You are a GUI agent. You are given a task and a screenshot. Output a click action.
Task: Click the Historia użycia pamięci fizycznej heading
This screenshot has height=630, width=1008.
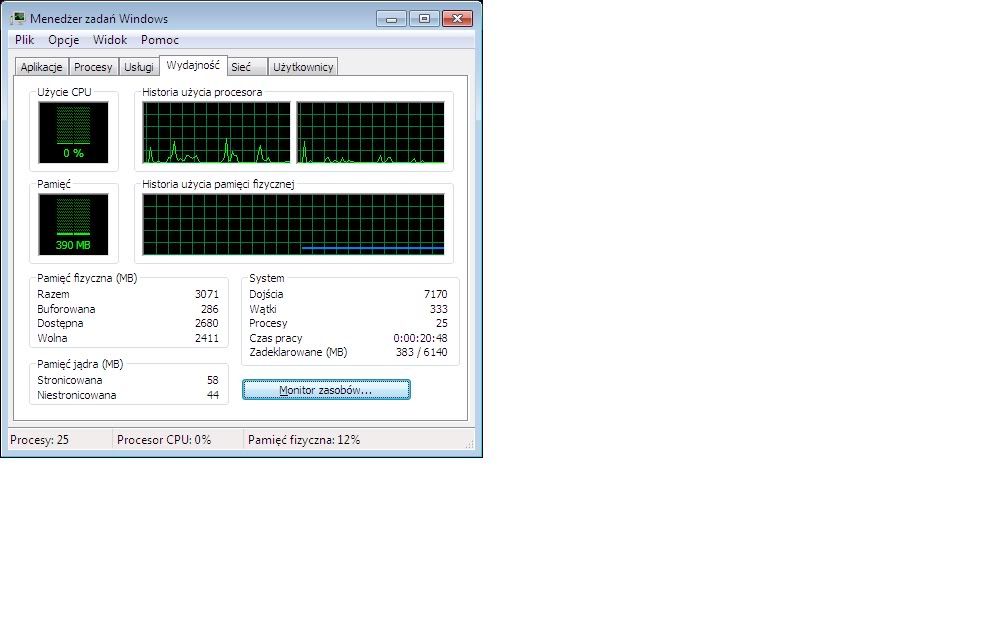pos(218,184)
